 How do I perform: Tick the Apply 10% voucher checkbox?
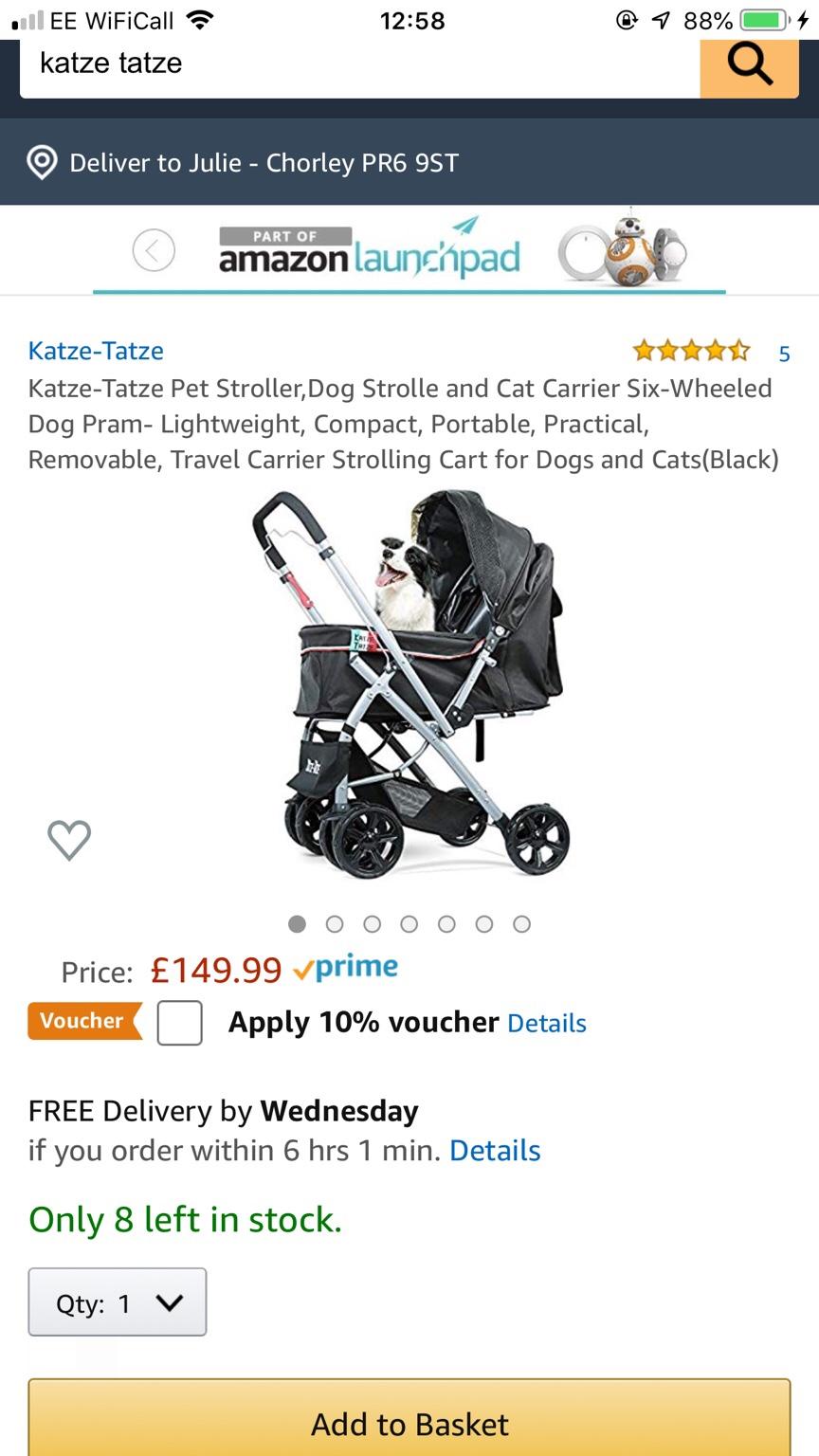(x=180, y=1023)
